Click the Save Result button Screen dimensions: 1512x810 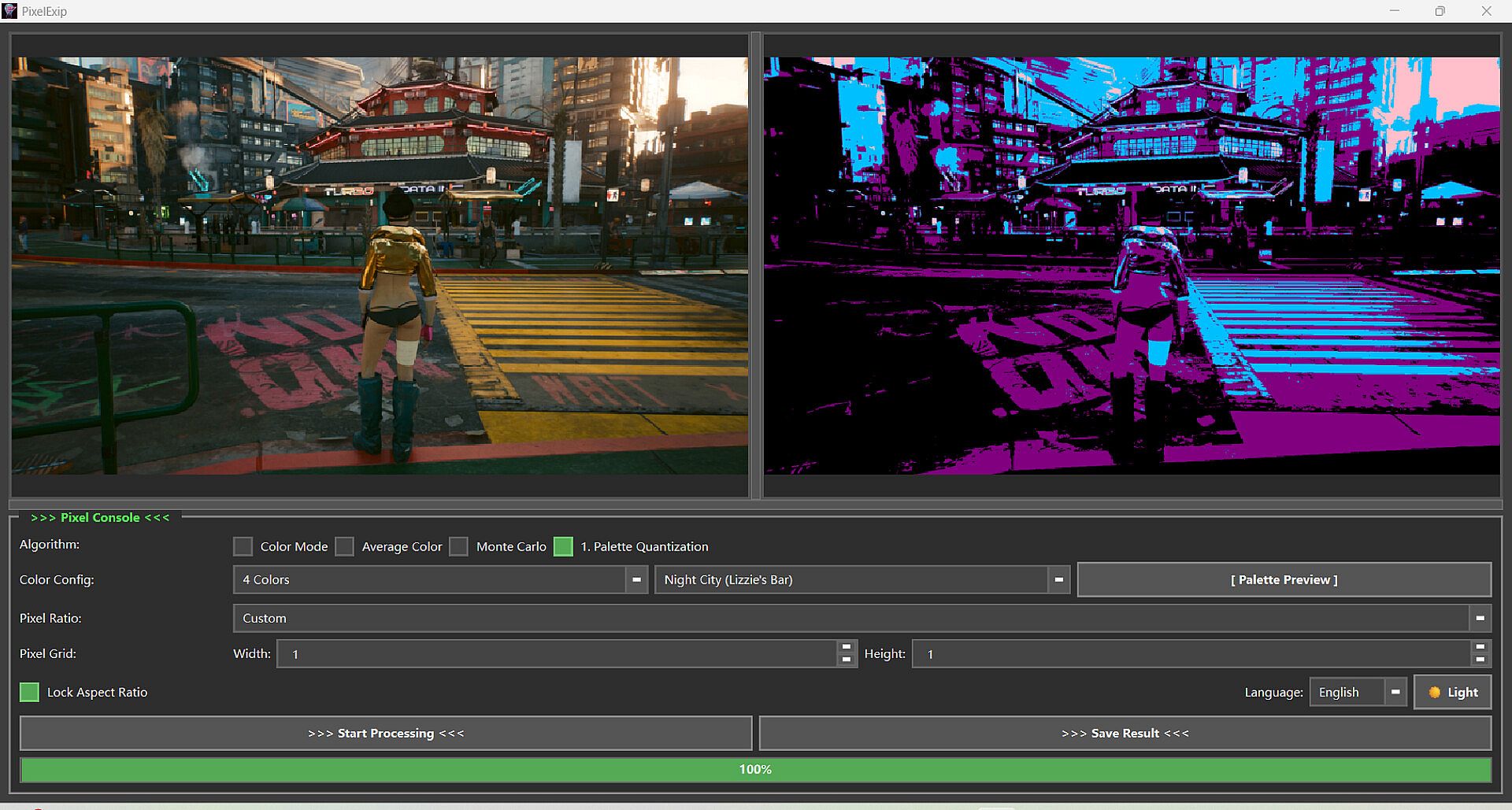[1125, 734]
